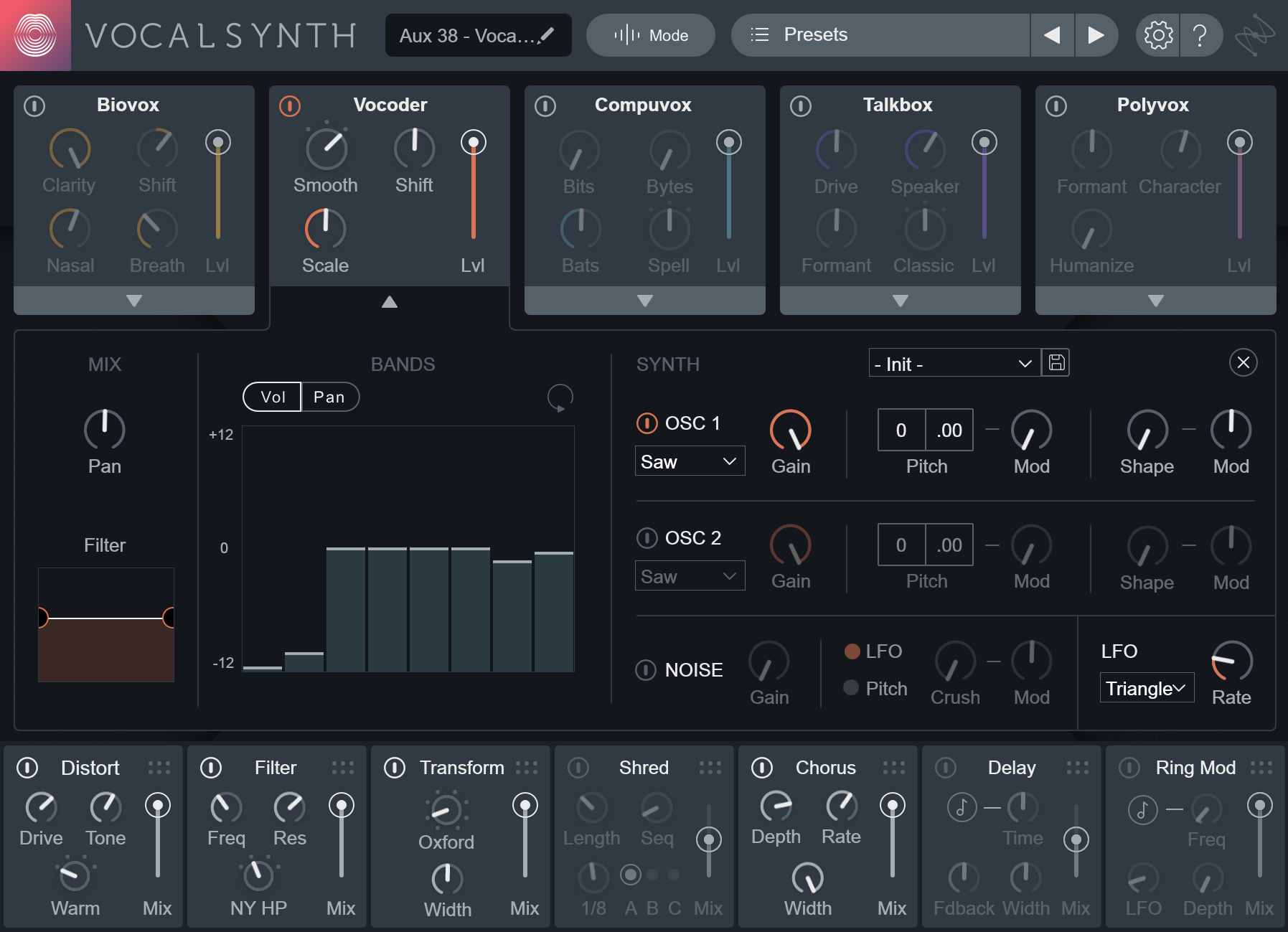This screenshot has height=932, width=1288.
Task: Click the LFO Rate knob
Action: point(1232,662)
